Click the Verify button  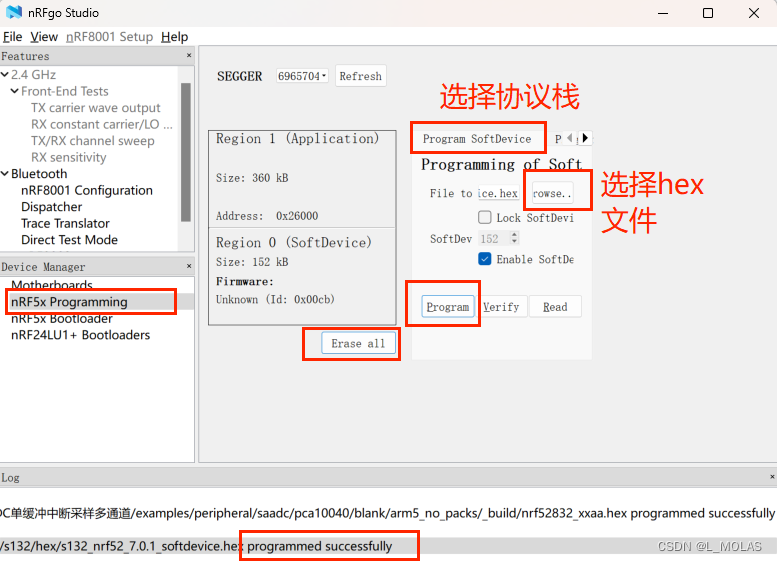coord(501,307)
